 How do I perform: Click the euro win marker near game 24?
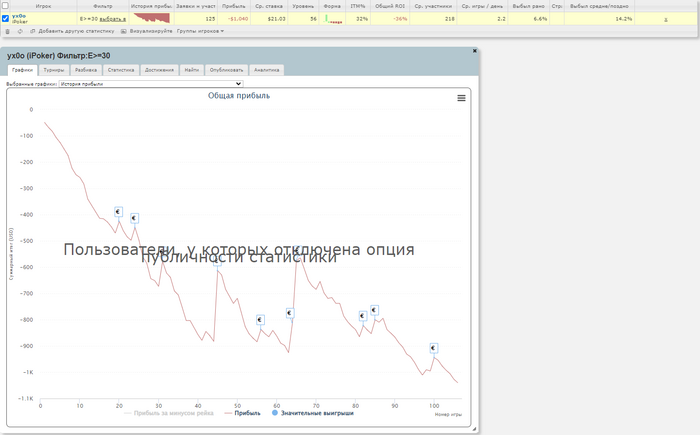[x=134, y=218]
